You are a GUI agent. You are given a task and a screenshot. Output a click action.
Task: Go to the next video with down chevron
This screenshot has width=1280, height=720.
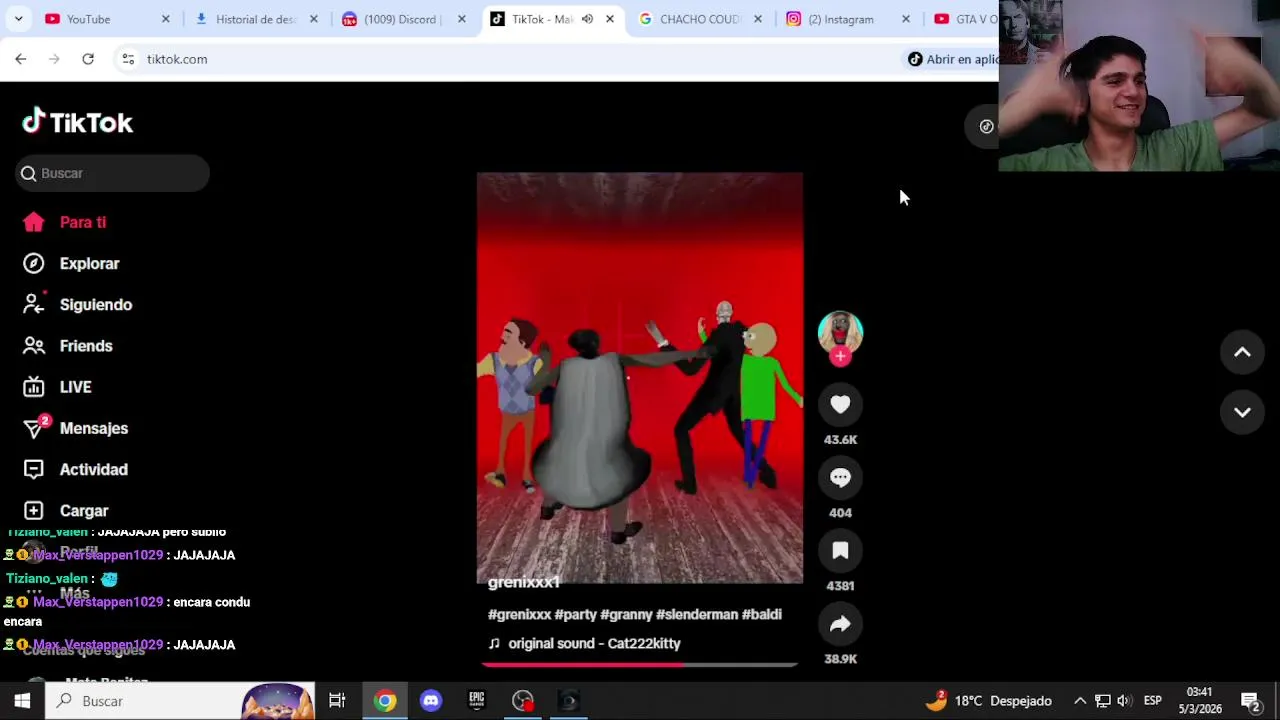tap(1242, 412)
